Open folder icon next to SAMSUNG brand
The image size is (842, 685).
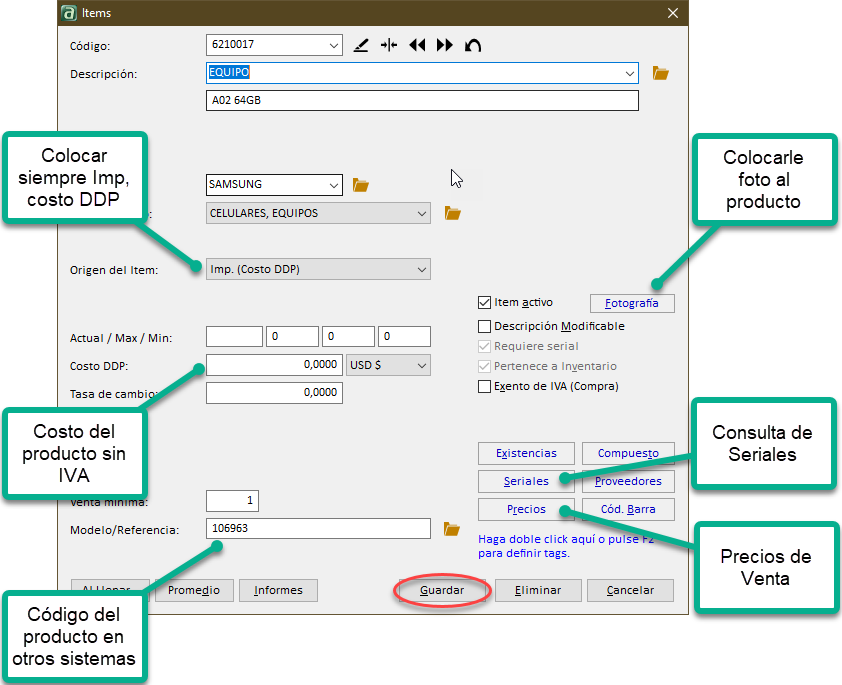point(361,185)
